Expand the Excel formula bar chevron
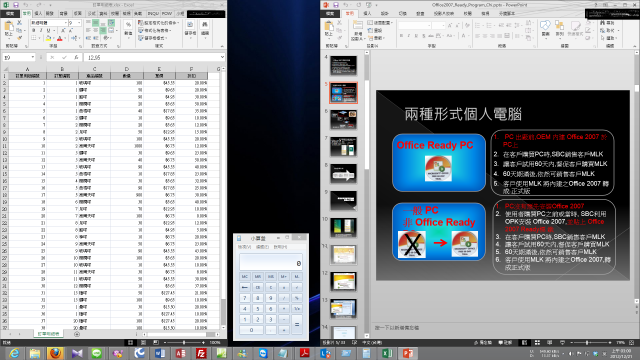This screenshot has width=640, height=360. 222,57
